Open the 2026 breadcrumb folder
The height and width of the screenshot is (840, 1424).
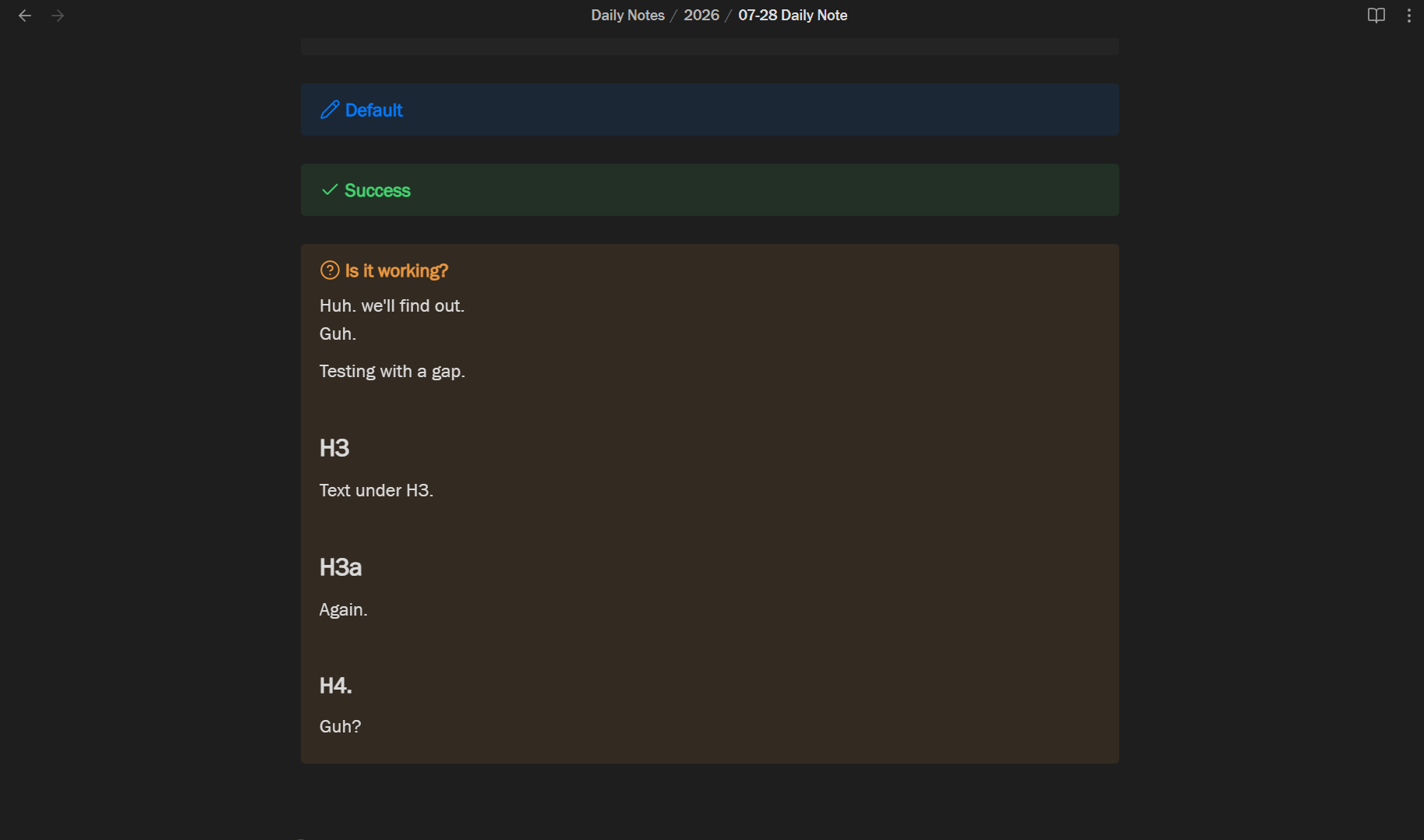[x=701, y=16]
